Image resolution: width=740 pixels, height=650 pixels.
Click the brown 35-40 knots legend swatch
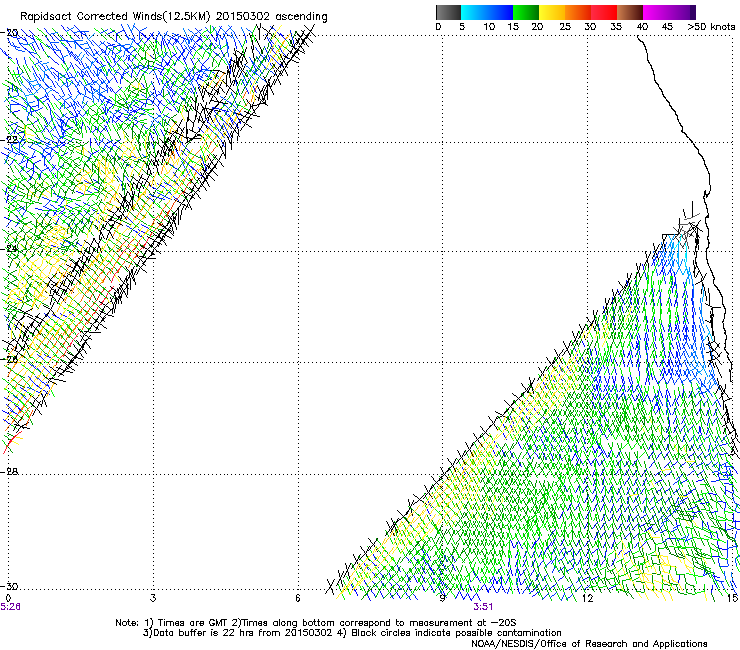click(x=630, y=12)
